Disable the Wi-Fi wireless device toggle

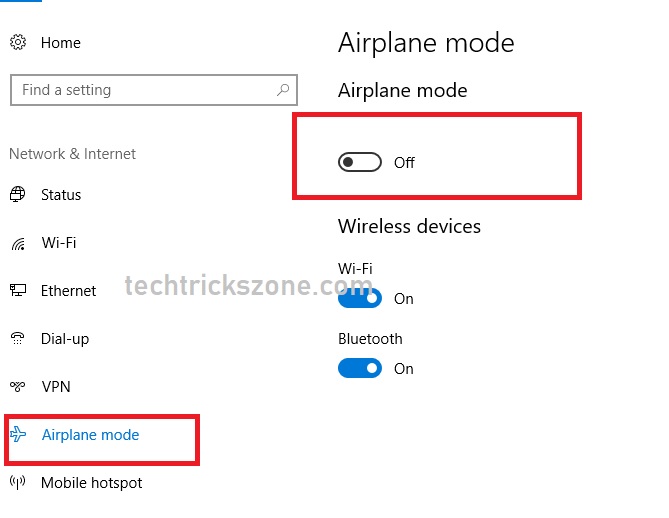click(x=360, y=298)
